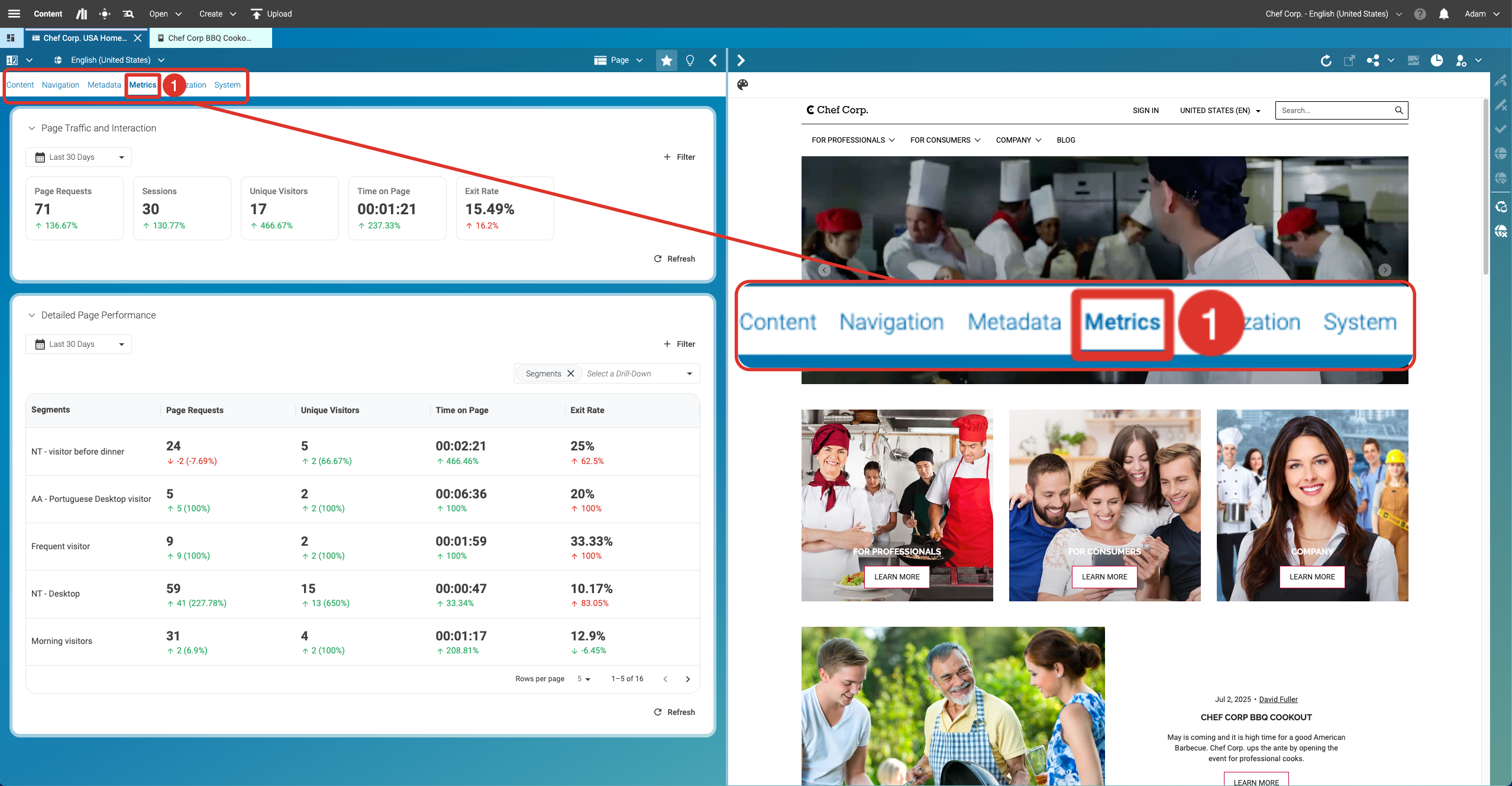This screenshot has width=1512, height=786.
Task: Click the Upload button
Action: pyautogui.click(x=272, y=14)
